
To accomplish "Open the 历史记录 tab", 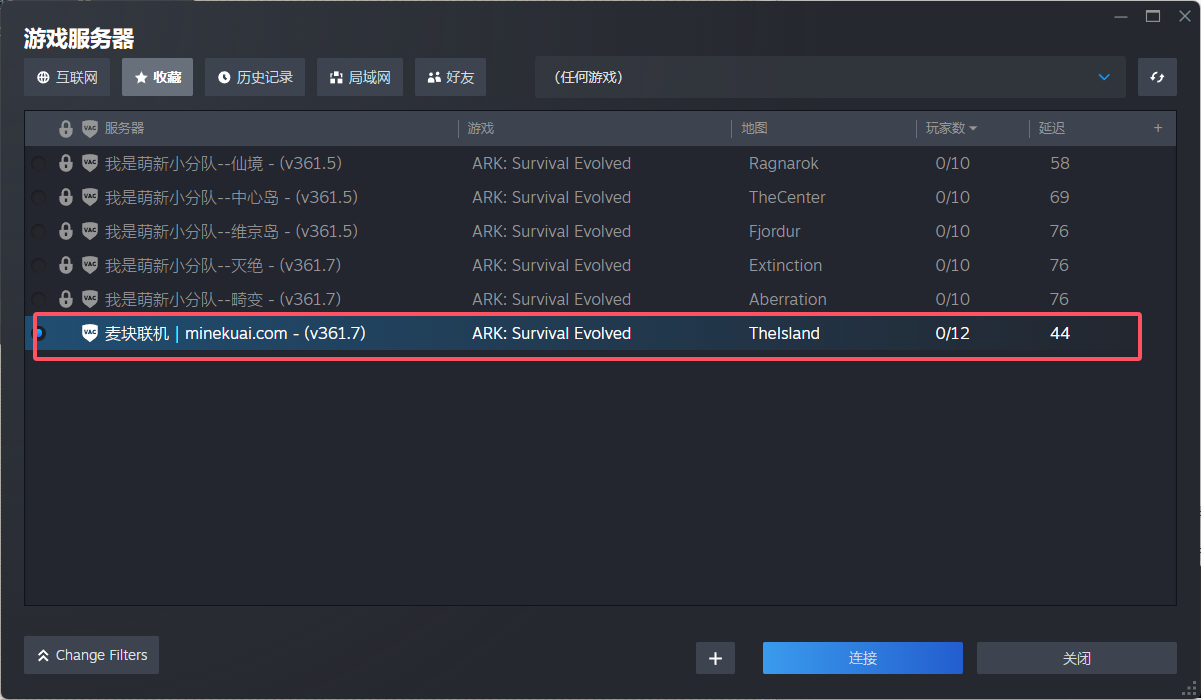I will 254,77.
